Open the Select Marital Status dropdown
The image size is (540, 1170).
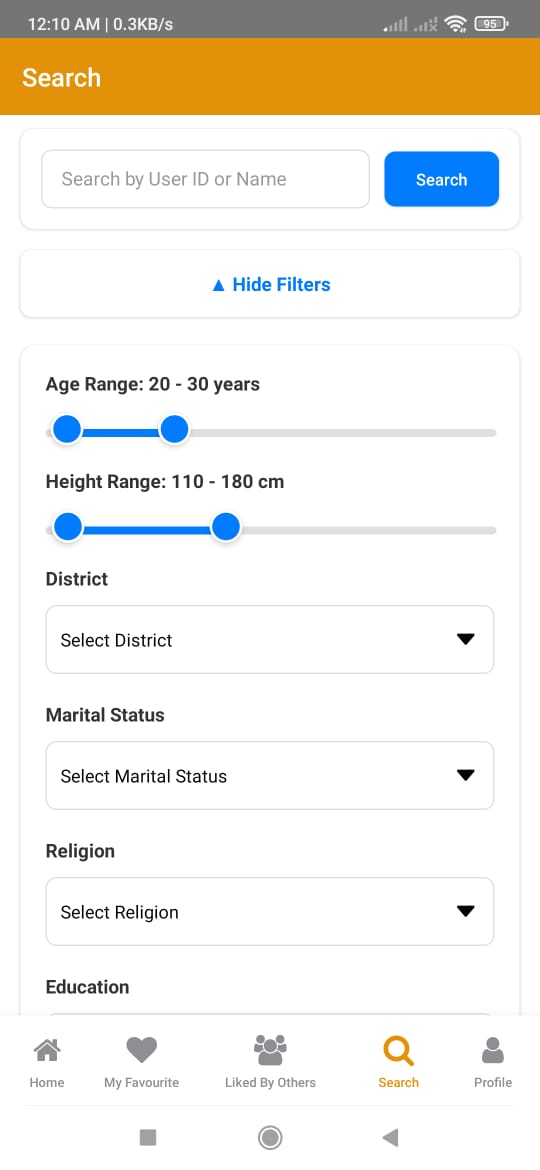[x=270, y=775]
